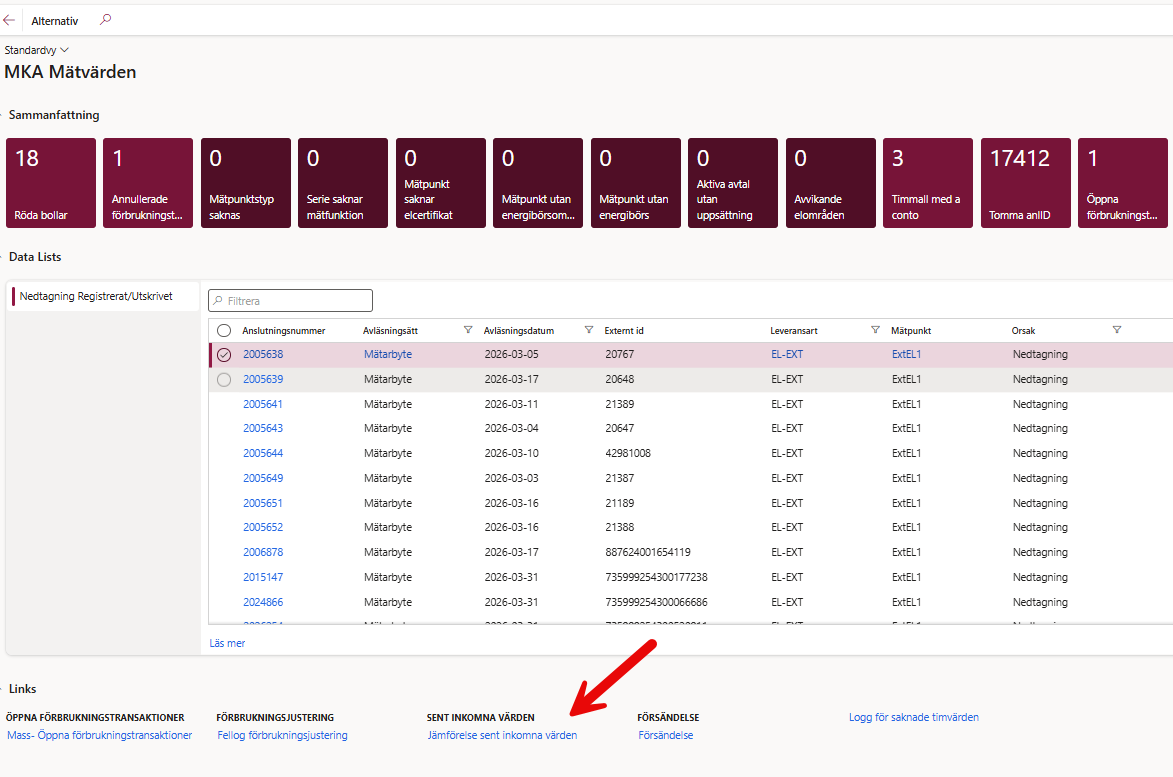Collapse the Links section
The height and width of the screenshot is (777, 1173).
click(22, 689)
